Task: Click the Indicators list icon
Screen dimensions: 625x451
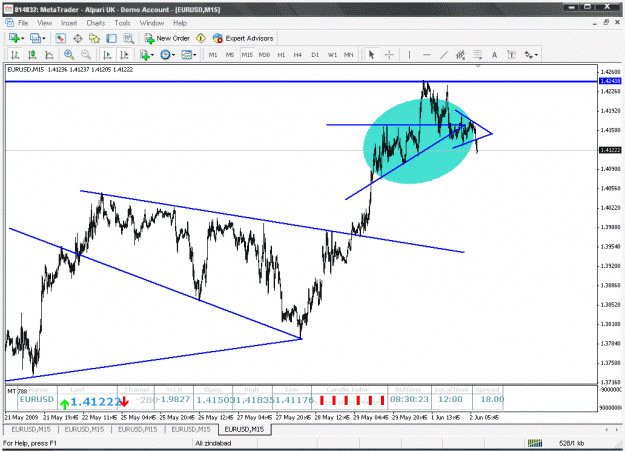Action: point(145,55)
